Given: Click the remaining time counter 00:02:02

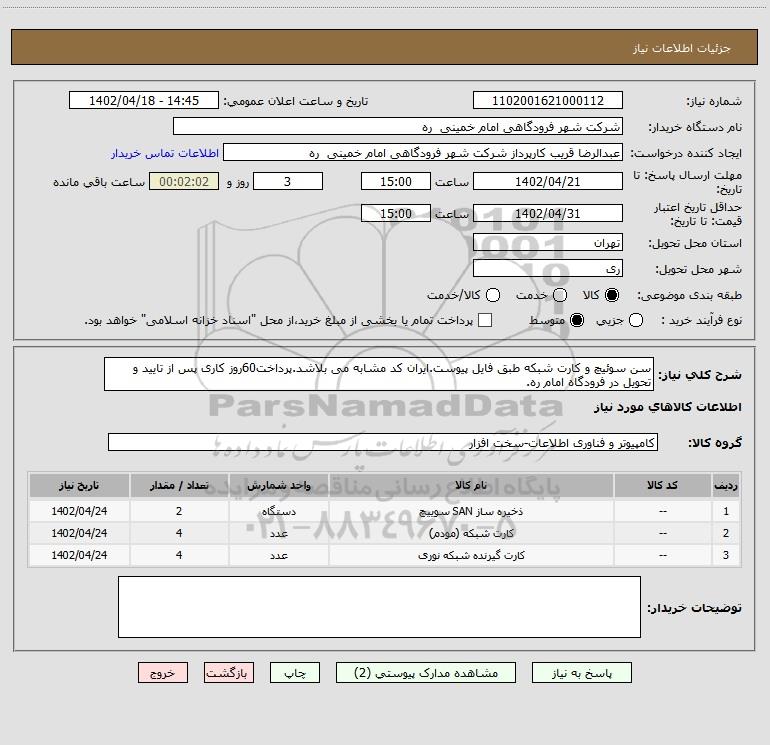Looking at the screenshot, I should [x=184, y=181].
